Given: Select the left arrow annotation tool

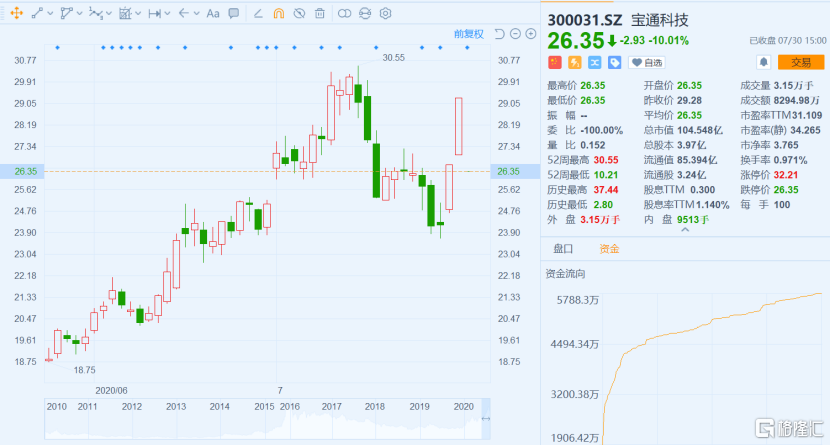Looking at the screenshot, I should pyautogui.click(x=183, y=13).
